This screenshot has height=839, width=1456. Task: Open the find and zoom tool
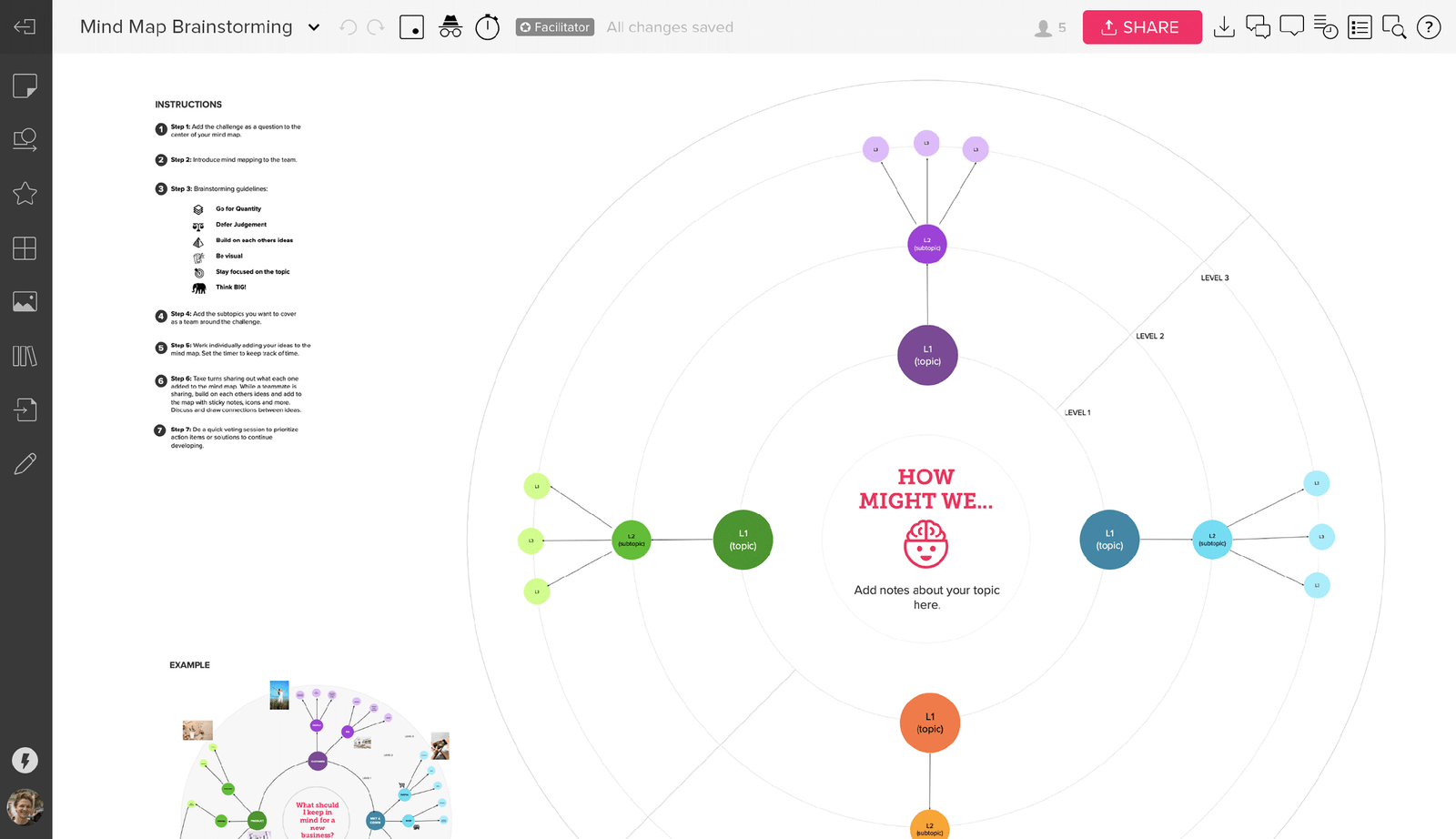click(x=1394, y=28)
